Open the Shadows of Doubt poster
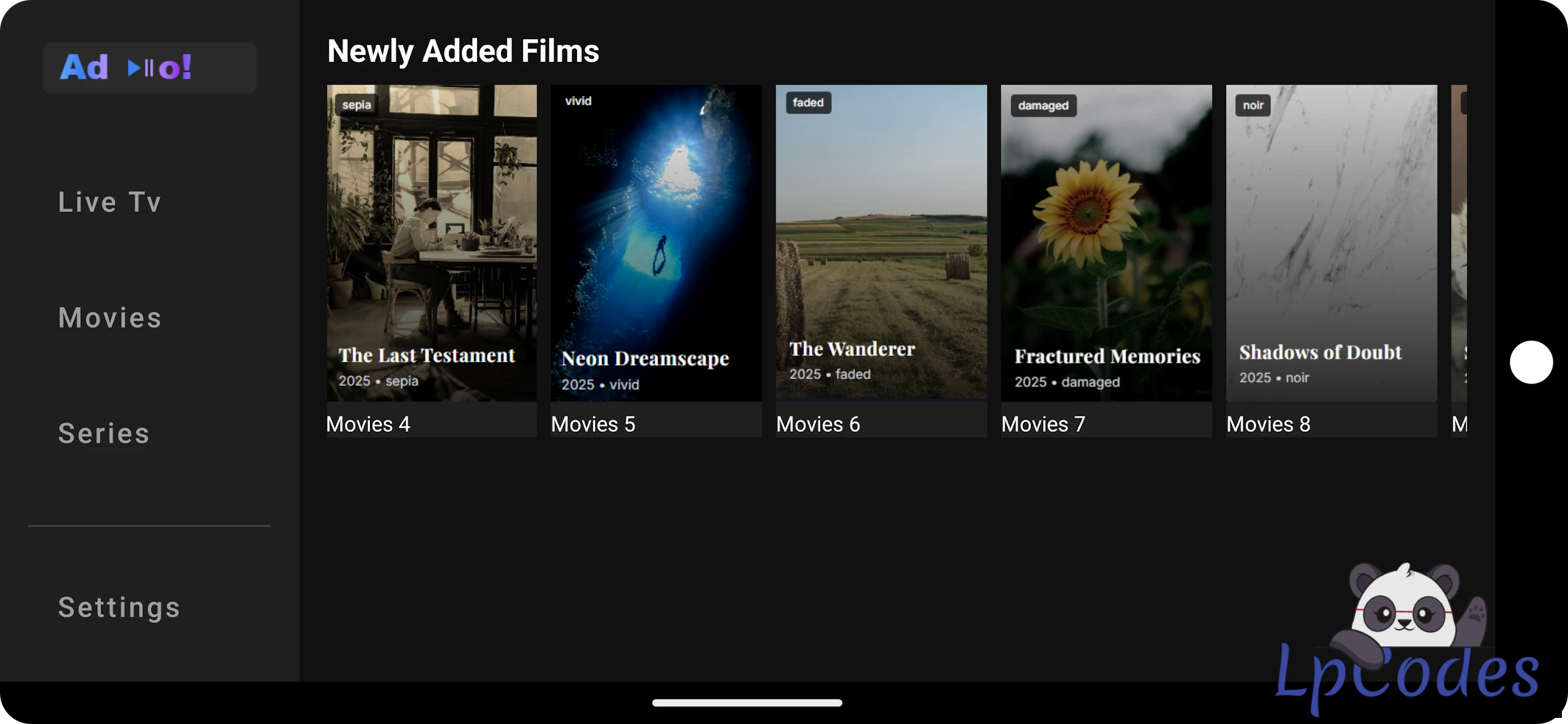The height and width of the screenshot is (724, 1568). (x=1331, y=243)
